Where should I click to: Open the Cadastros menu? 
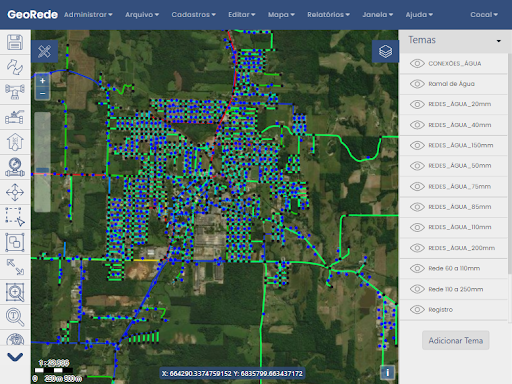coord(193,15)
